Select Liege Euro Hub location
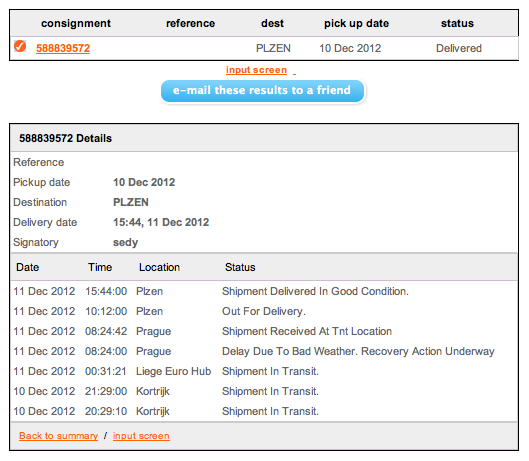This screenshot has height=461, width=529. 173,371
